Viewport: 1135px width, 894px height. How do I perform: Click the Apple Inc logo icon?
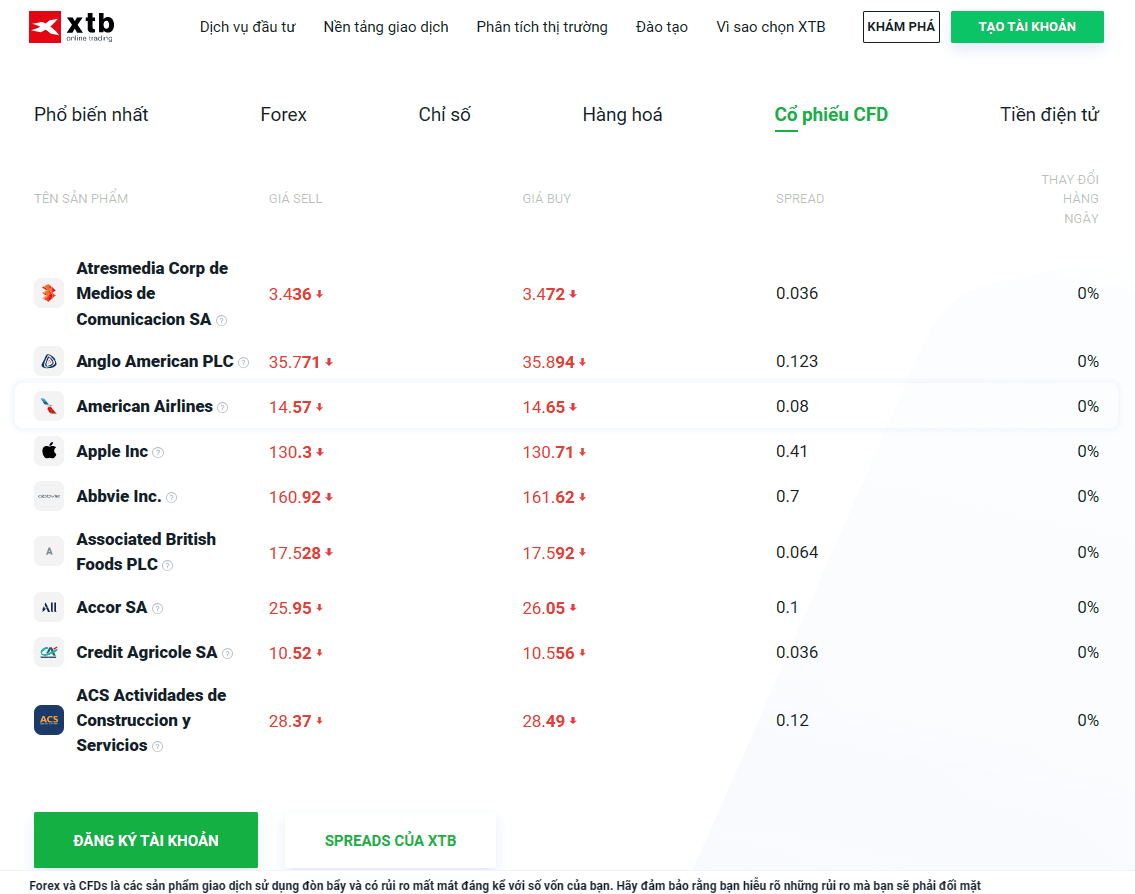48,451
